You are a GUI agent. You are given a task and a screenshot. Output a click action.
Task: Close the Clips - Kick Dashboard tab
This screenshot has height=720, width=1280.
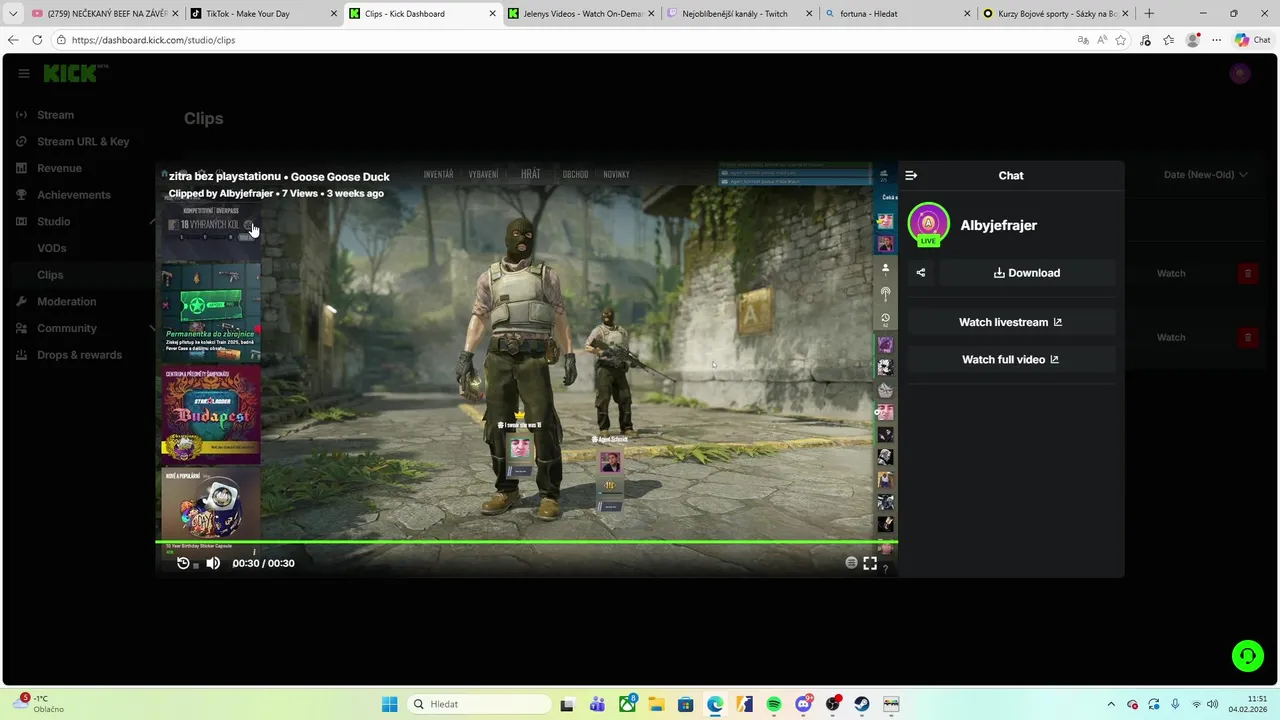click(492, 14)
